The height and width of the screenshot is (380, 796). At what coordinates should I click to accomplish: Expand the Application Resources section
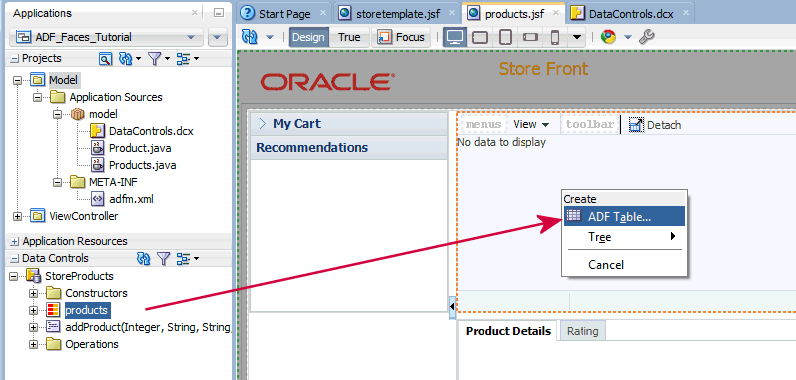(x=14, y=241)
